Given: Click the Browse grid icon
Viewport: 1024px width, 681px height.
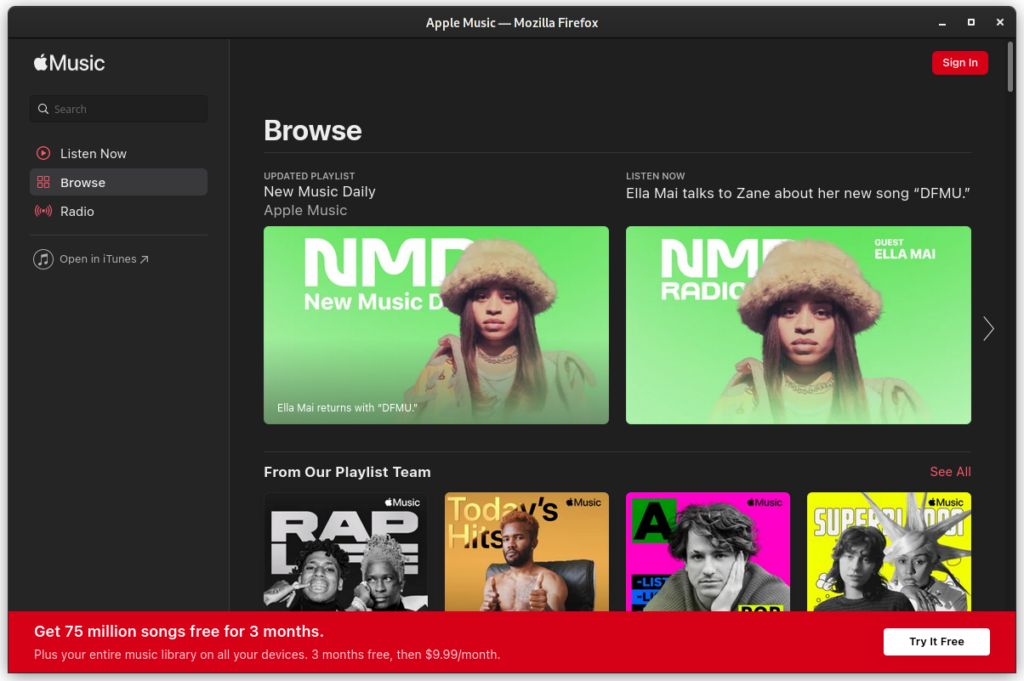Looking at the screenshot, I should (x=43, y=182).
